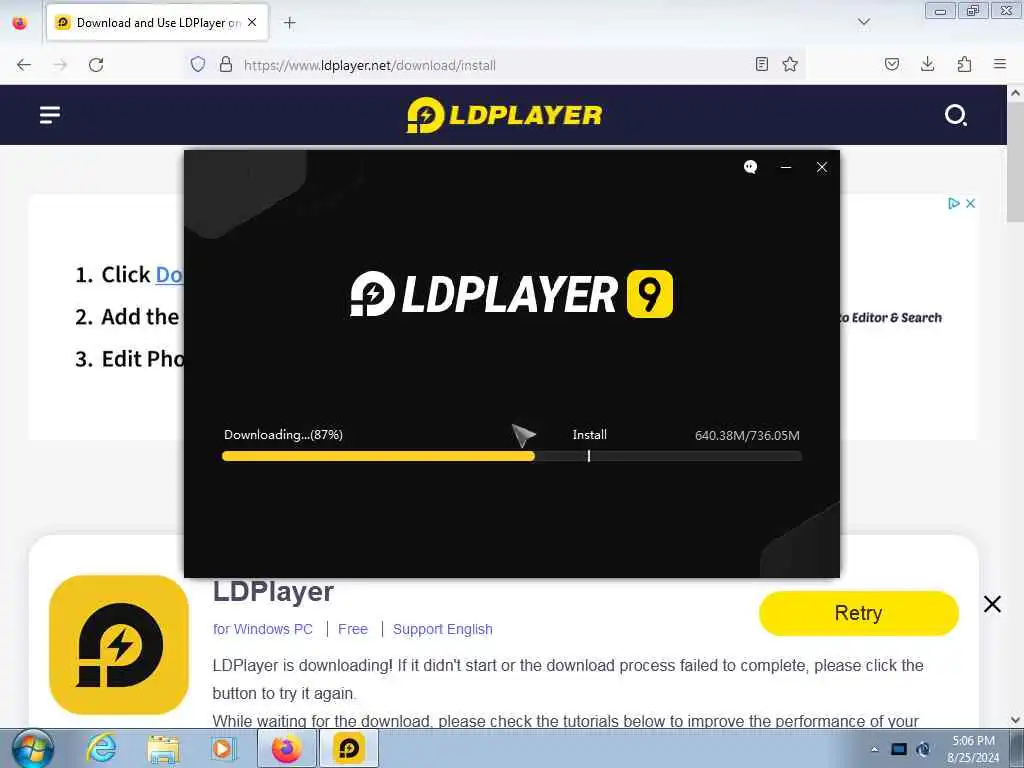The height and width of the screenshot is (768, 1024).
Task: Open the Save to Pocket icon
Action: point(891,64)
